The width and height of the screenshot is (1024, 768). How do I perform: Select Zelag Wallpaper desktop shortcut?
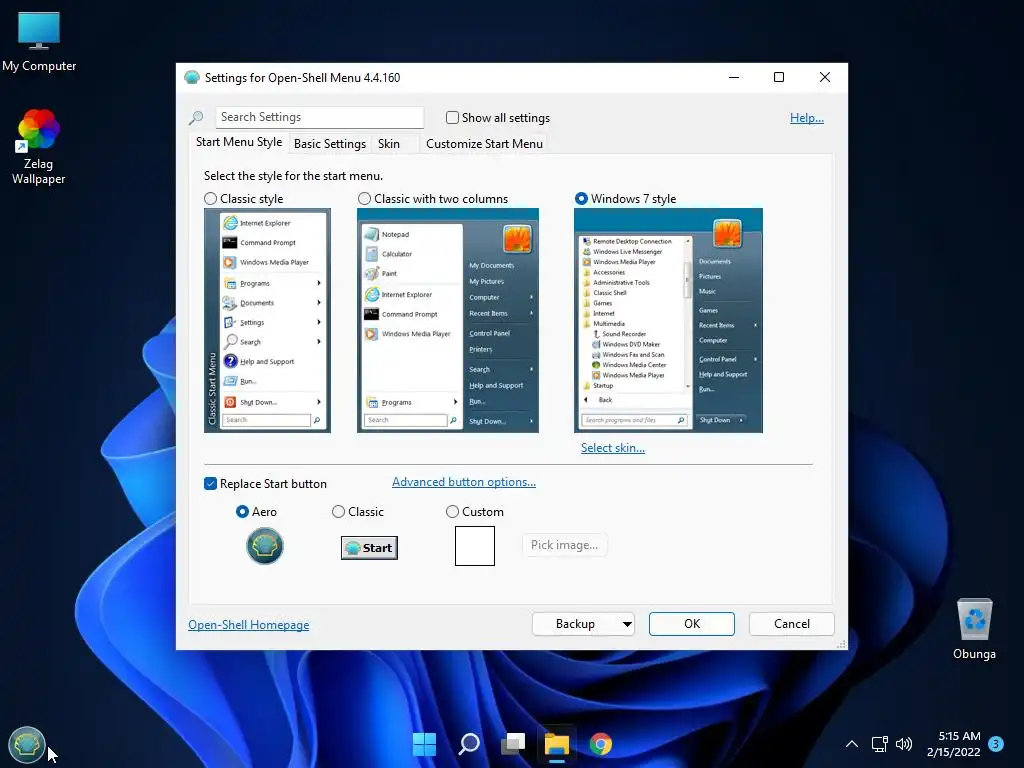point(39,147)
